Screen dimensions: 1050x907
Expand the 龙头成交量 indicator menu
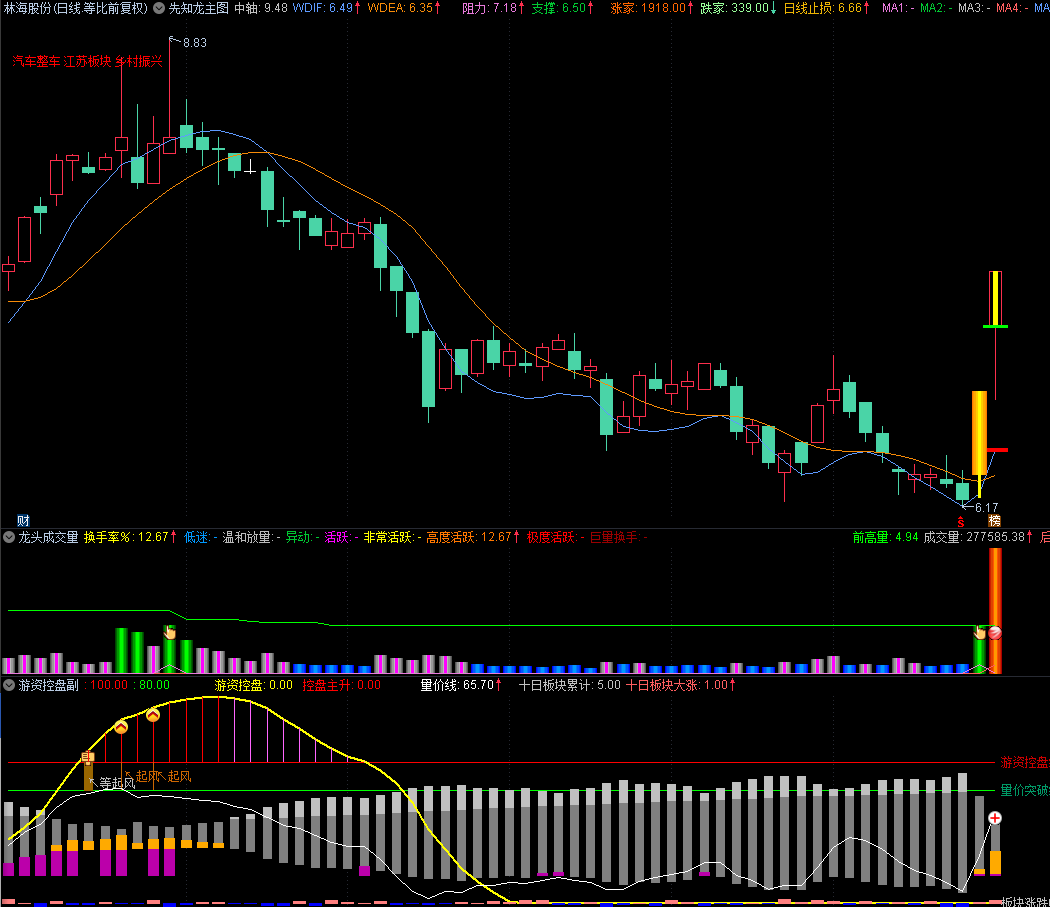(9, 537)
